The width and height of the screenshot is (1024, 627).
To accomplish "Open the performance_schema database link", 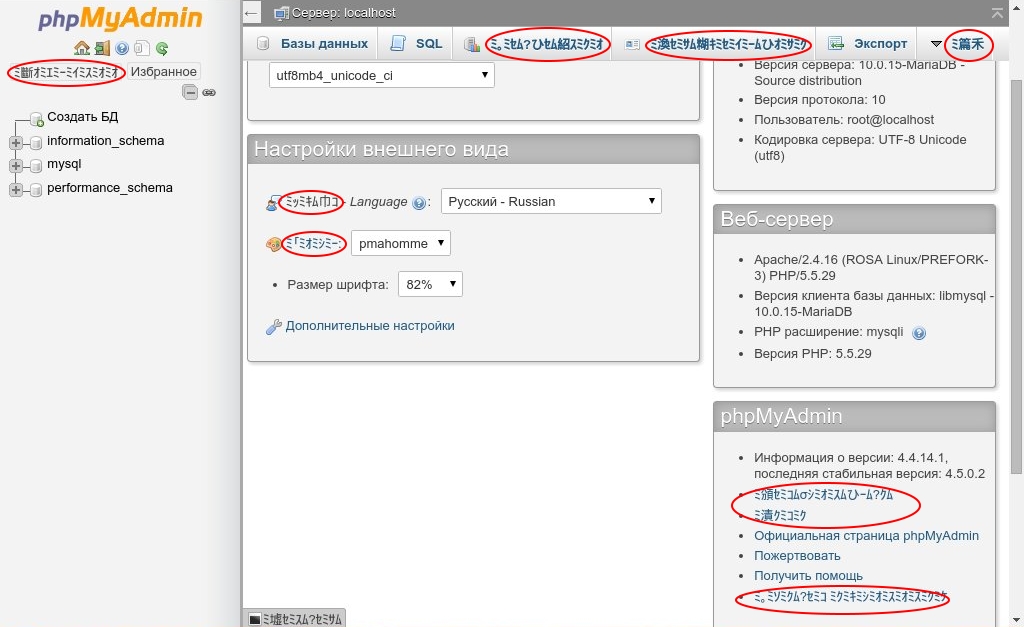I will click(110, 187).
